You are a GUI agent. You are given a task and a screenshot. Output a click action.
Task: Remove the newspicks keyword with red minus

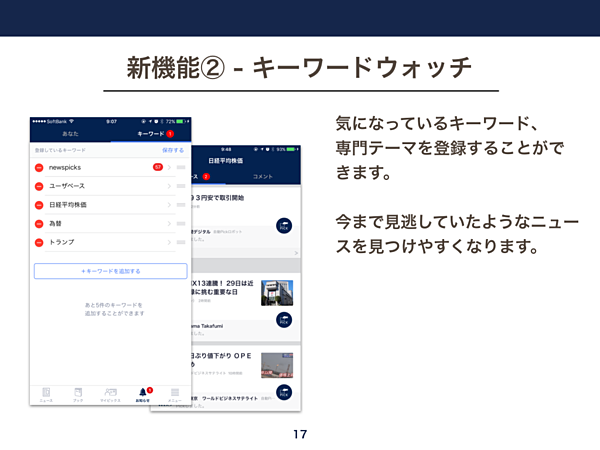pos(39,167)
